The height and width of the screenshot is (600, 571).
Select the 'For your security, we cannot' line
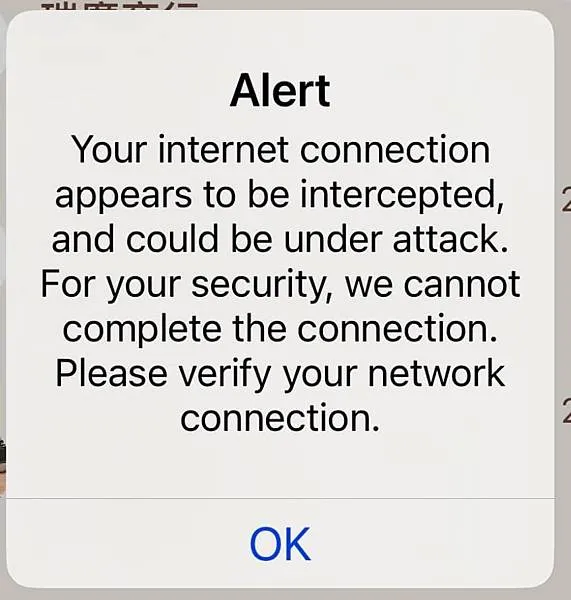[280, 285]
